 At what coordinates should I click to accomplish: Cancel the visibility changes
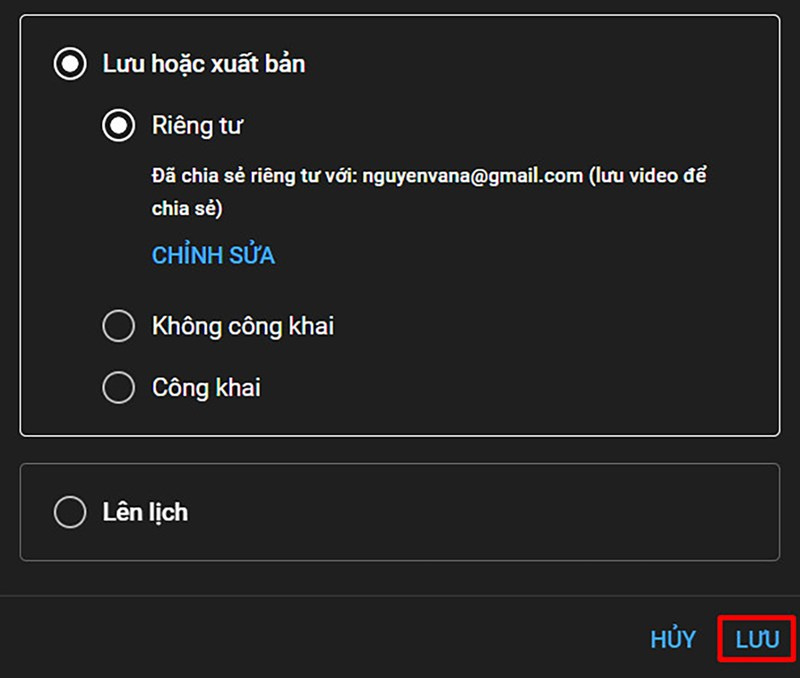tap(674, 638)
